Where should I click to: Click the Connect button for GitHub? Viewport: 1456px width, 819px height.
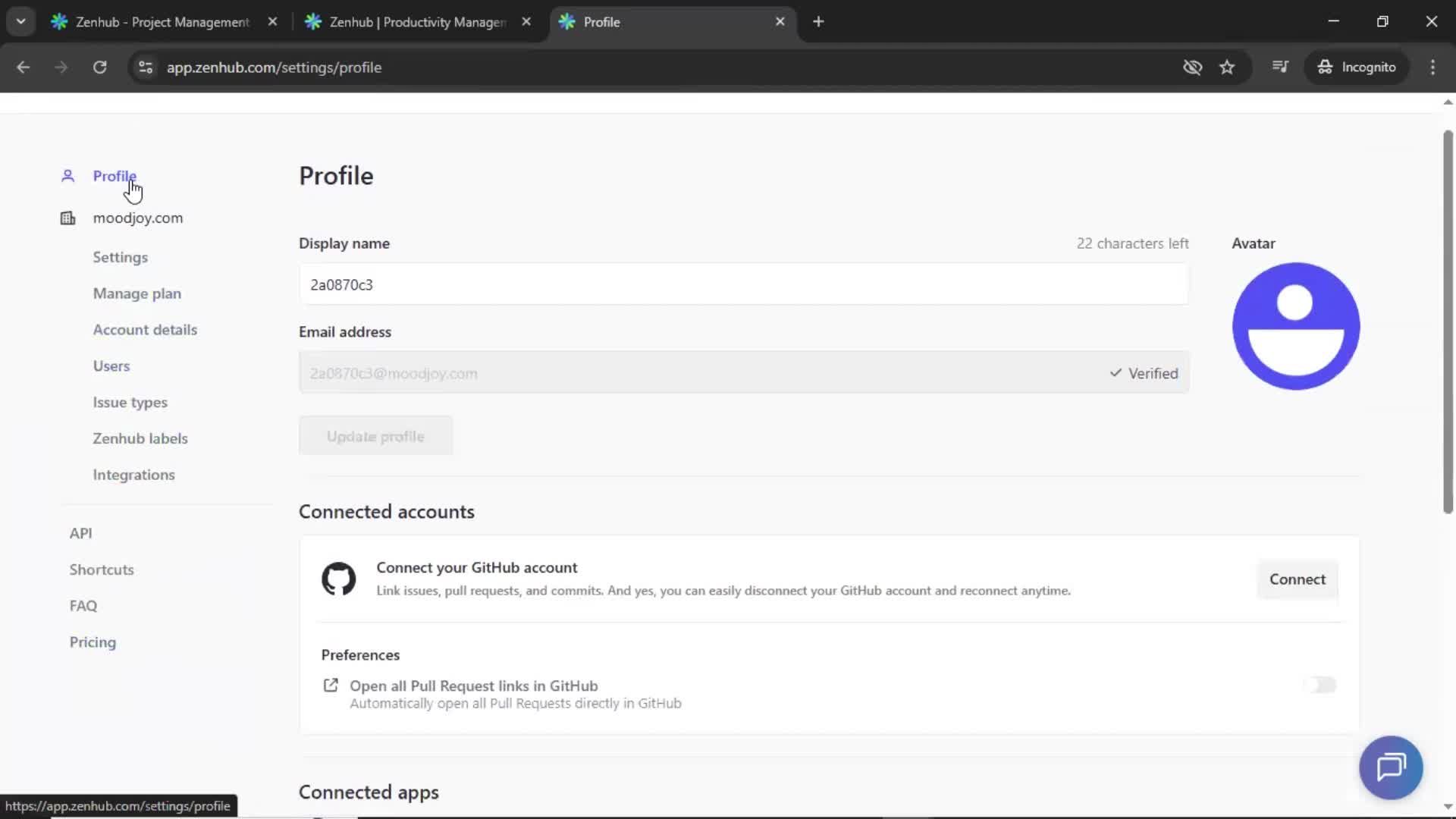click(1297, 579)
